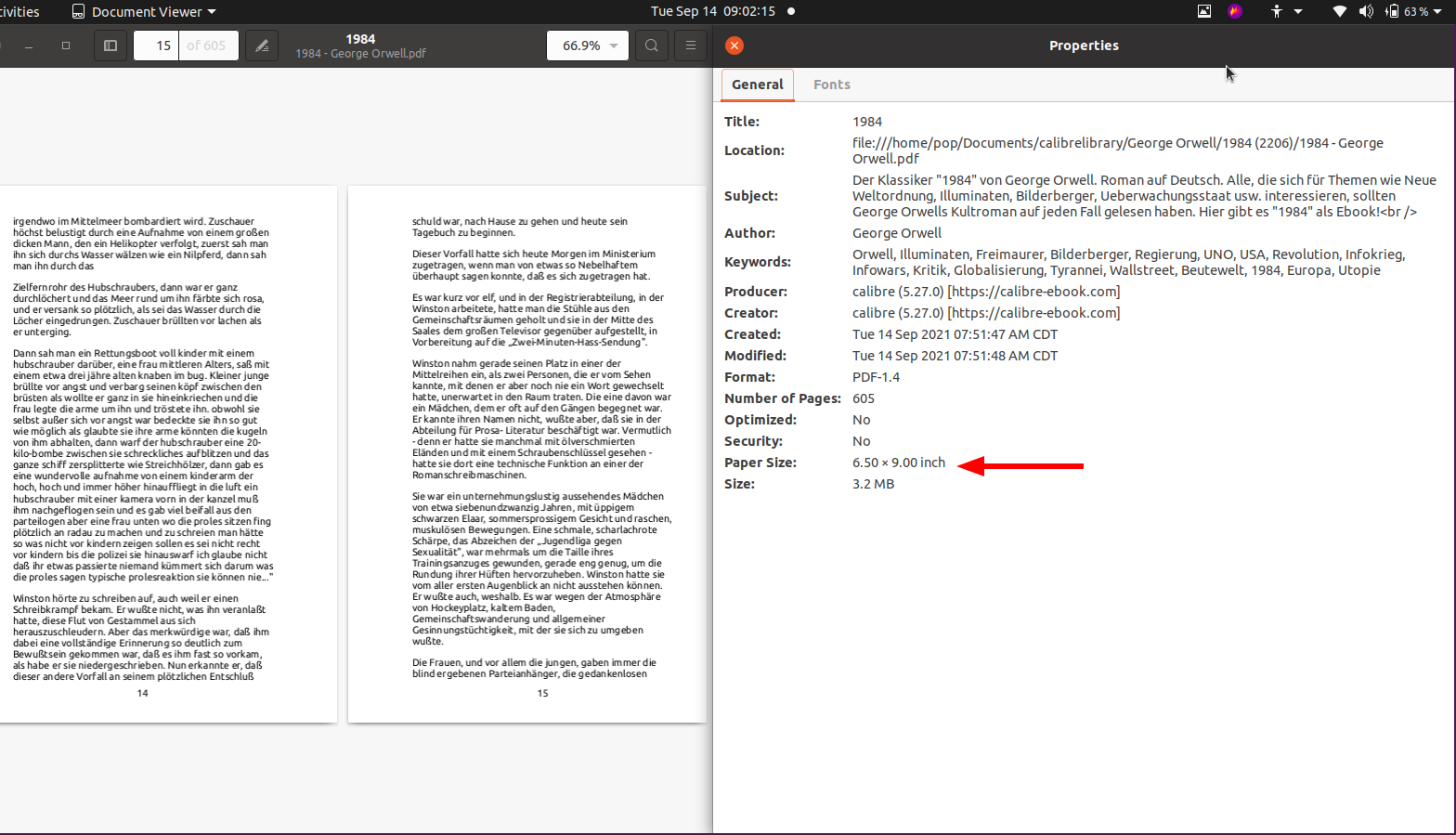Click the page number field showing 15
Image resolution: width=1456 pixels, height=835 pixels.
pos(157,46)
